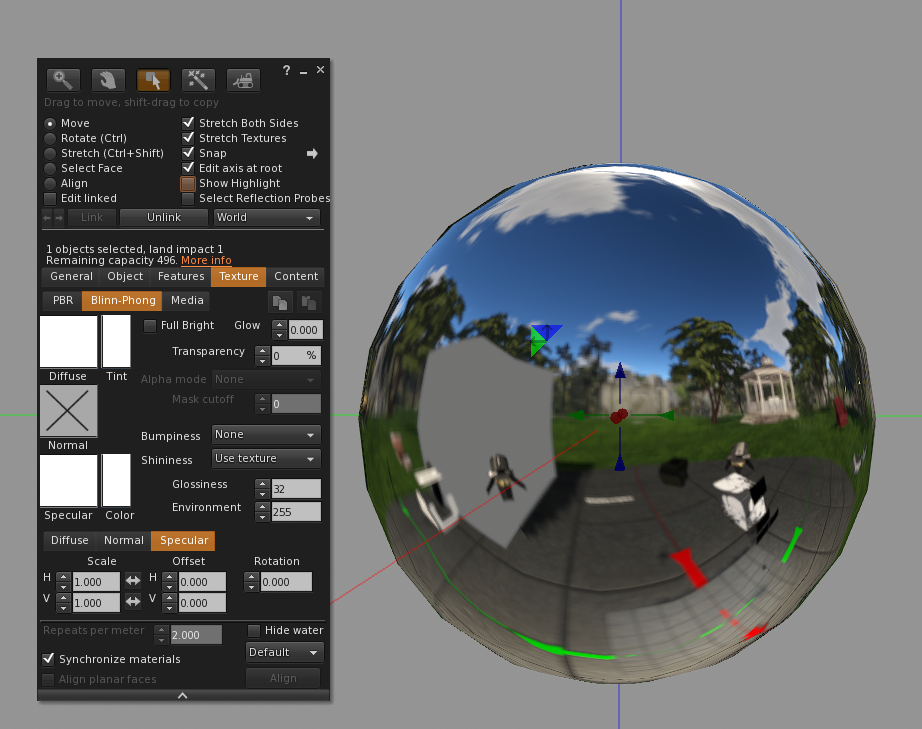Open the Specular texture picker thumbnail
The image size is (922, 729).
(x=68, y=480)
